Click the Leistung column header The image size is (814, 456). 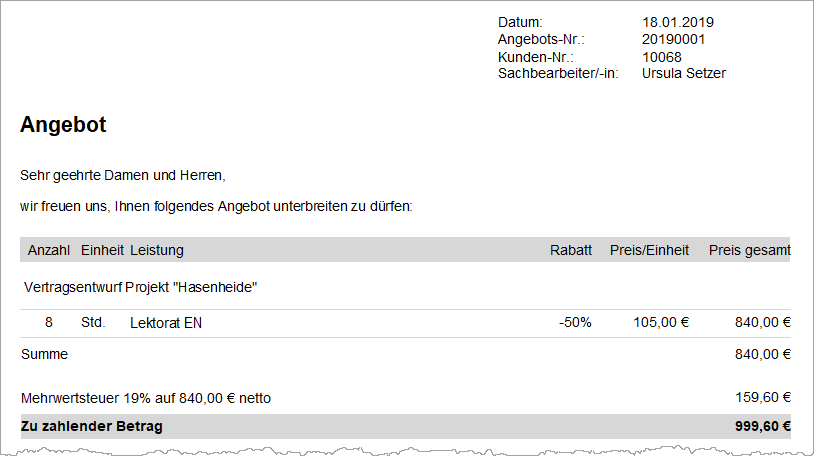157,250
